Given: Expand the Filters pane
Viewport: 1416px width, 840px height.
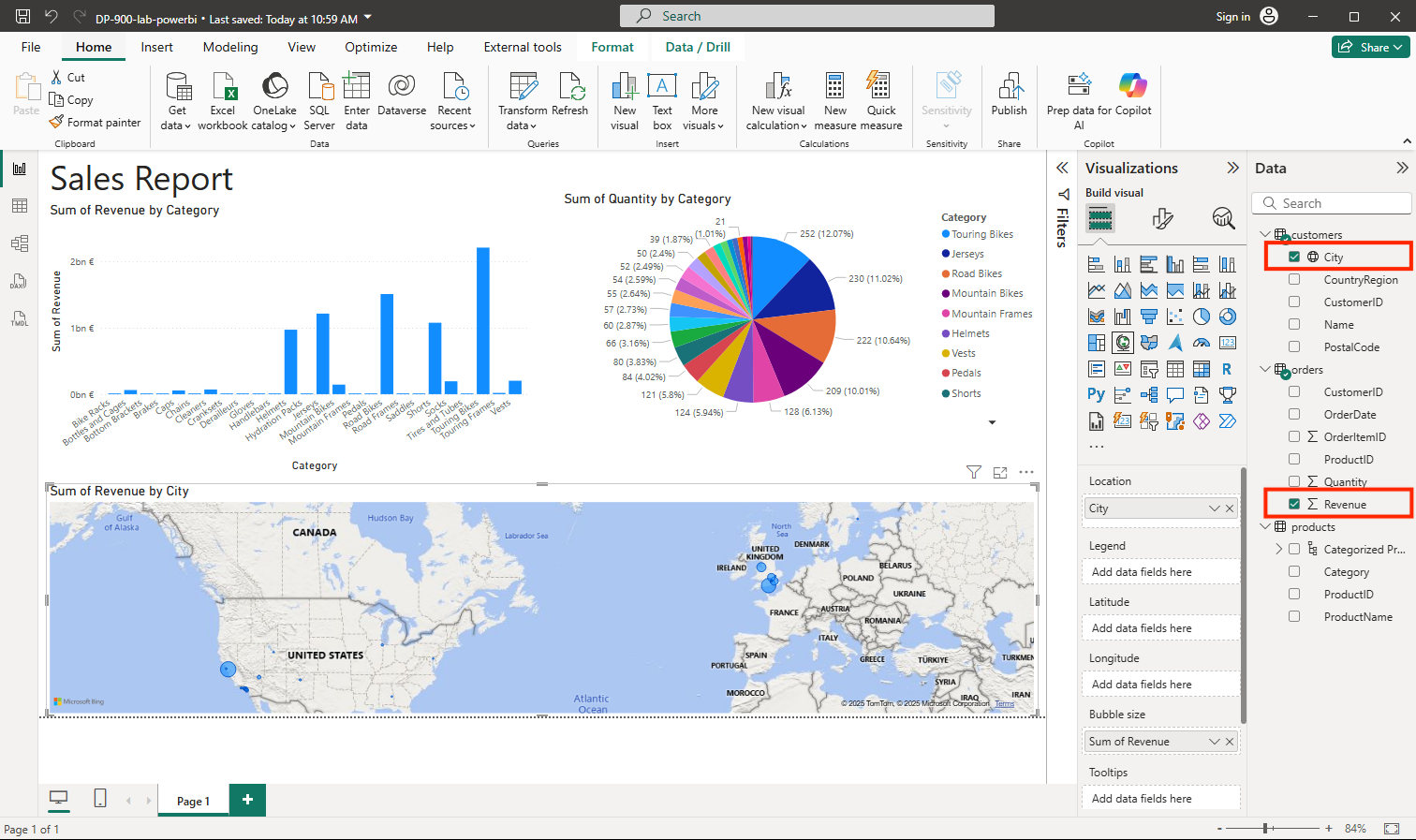Looking at the screenshot, I should point(1062,168).
